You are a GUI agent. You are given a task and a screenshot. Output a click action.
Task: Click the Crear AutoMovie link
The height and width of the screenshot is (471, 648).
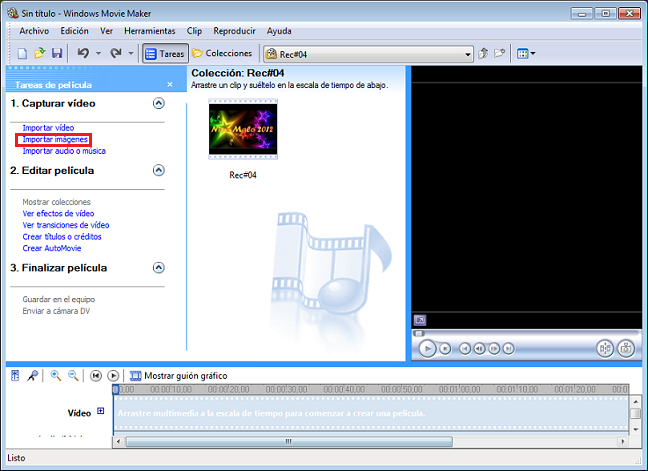(52, 248)
